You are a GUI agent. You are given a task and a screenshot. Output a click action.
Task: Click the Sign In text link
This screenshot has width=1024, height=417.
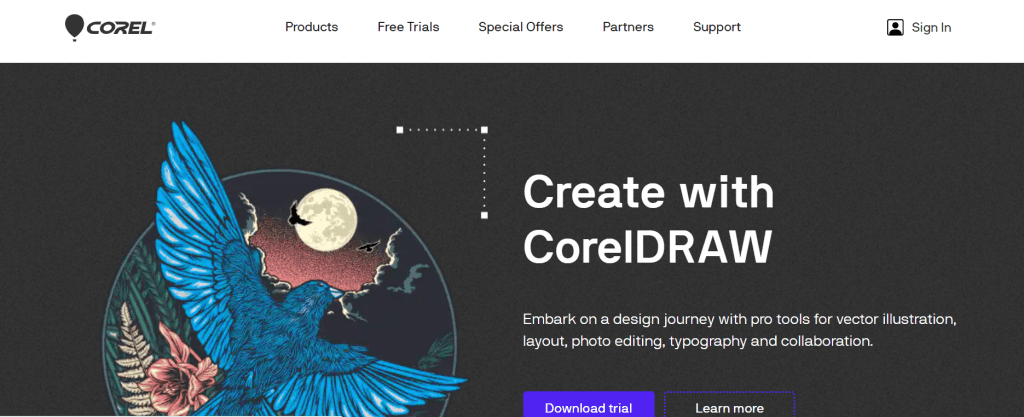931,28
